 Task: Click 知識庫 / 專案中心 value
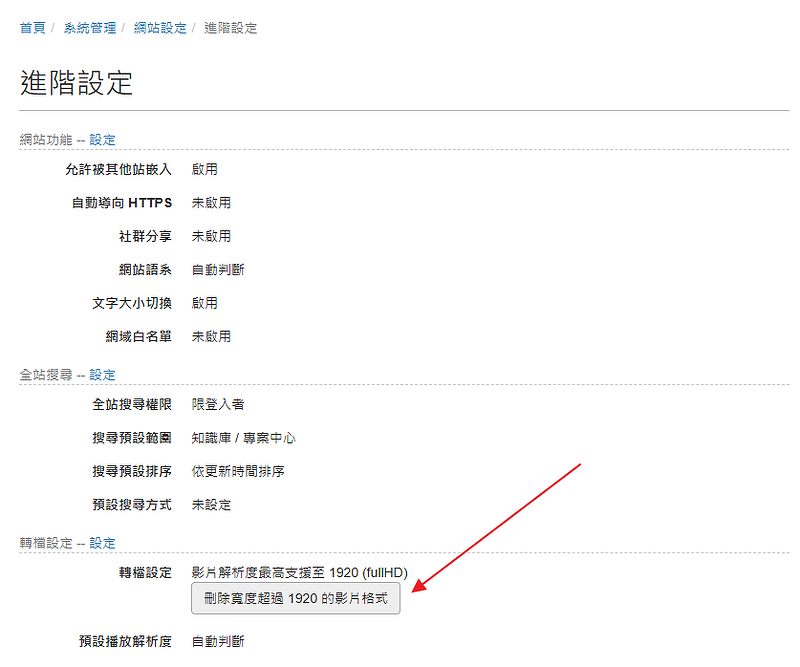coord(243,438)
